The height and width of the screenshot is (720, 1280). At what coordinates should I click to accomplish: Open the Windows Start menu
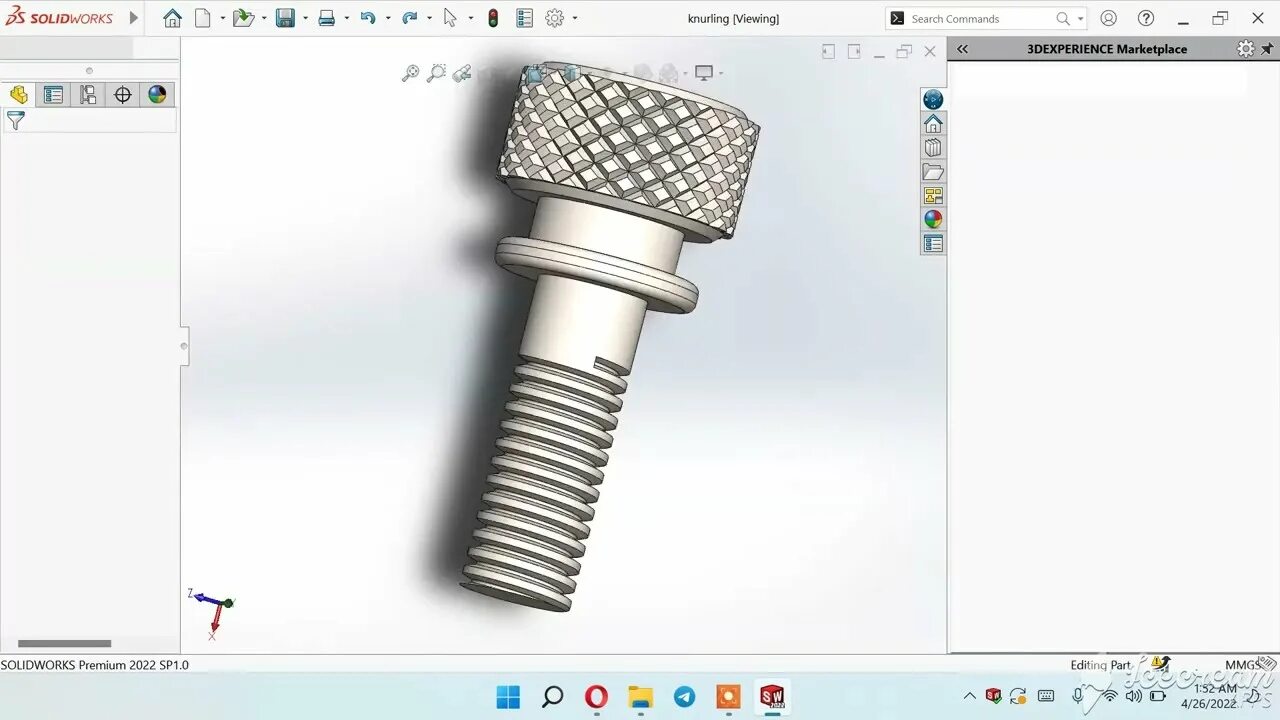click(x=508, y=697)
